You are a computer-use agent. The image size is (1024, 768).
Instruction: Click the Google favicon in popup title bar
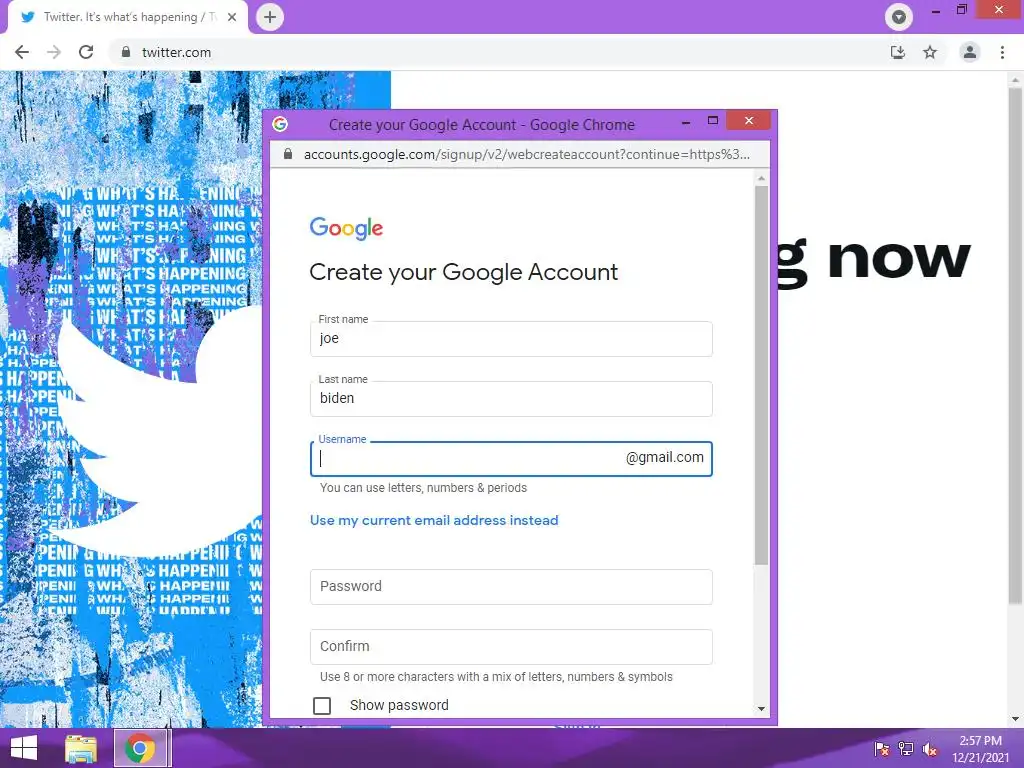tap(280, 124)
